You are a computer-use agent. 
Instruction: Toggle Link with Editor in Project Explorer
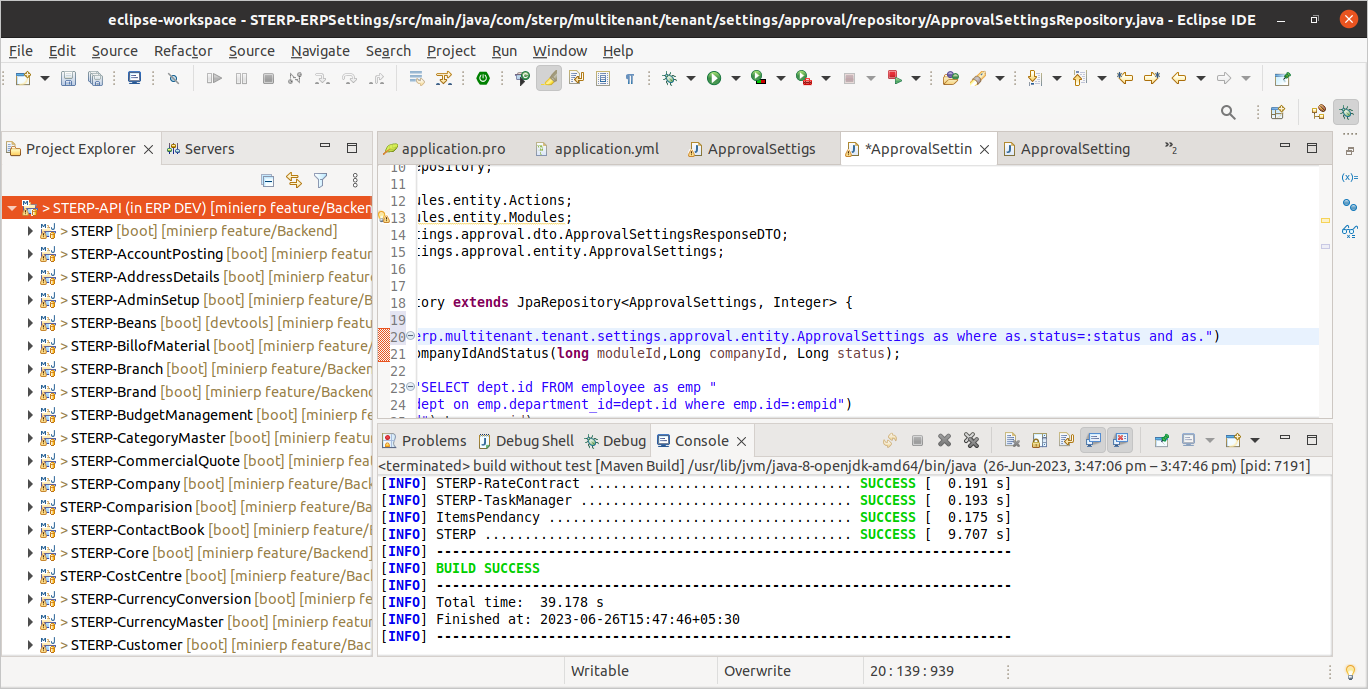pos(294,180)
